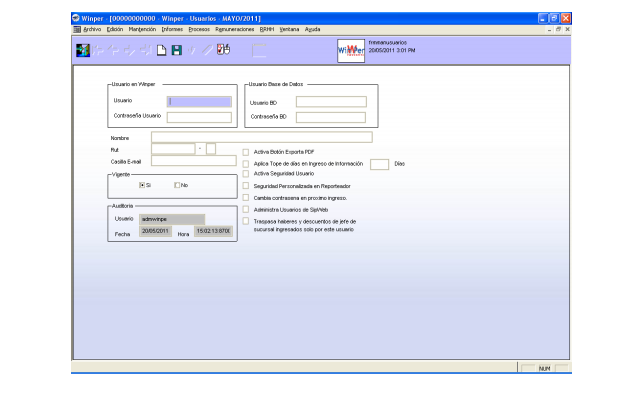Enable Activa Seguridad Usuario checkbox
Viewport: 619px width, 395px height.
point(246,174)
